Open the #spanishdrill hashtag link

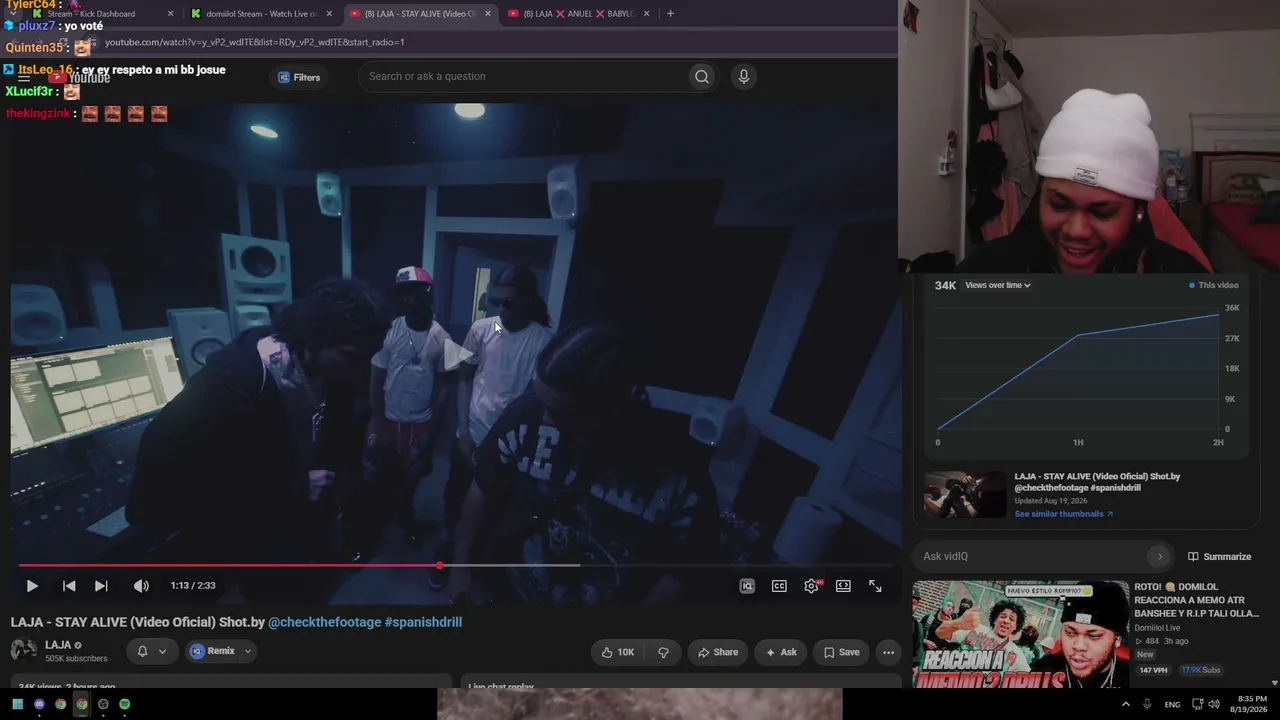pyautogui.click(x=423, y=622)
